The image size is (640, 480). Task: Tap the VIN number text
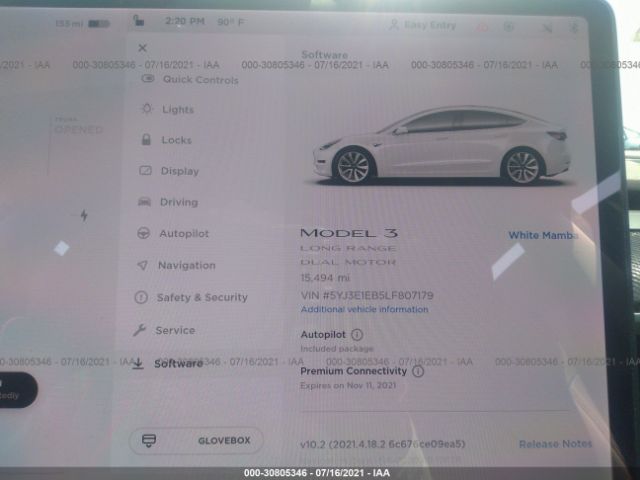tap(367, 295)
